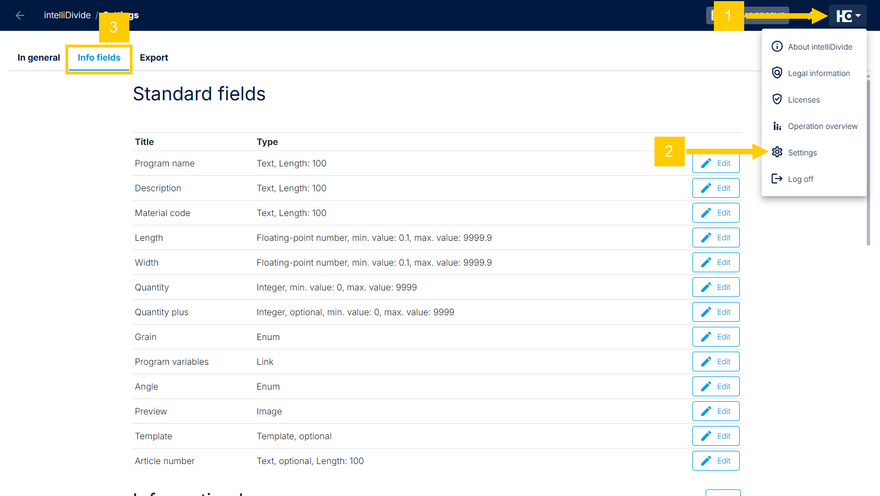Click the page vertical scrollbar
880x496 pixels.
tap(868, 163)
